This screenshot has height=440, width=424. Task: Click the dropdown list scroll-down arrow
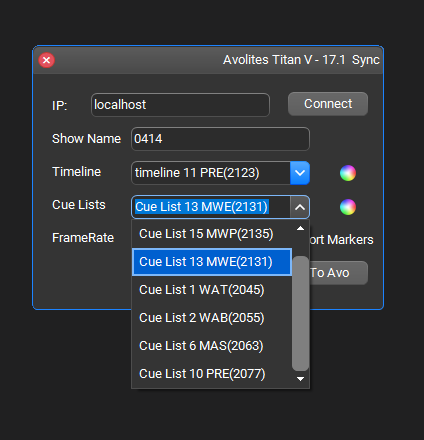[x=300, y=379]
